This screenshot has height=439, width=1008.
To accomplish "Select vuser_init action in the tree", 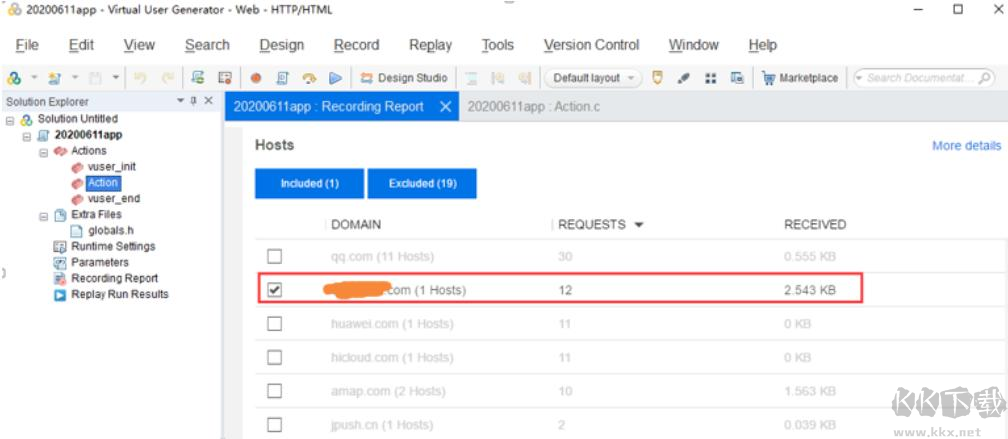I will coord(111,167).
